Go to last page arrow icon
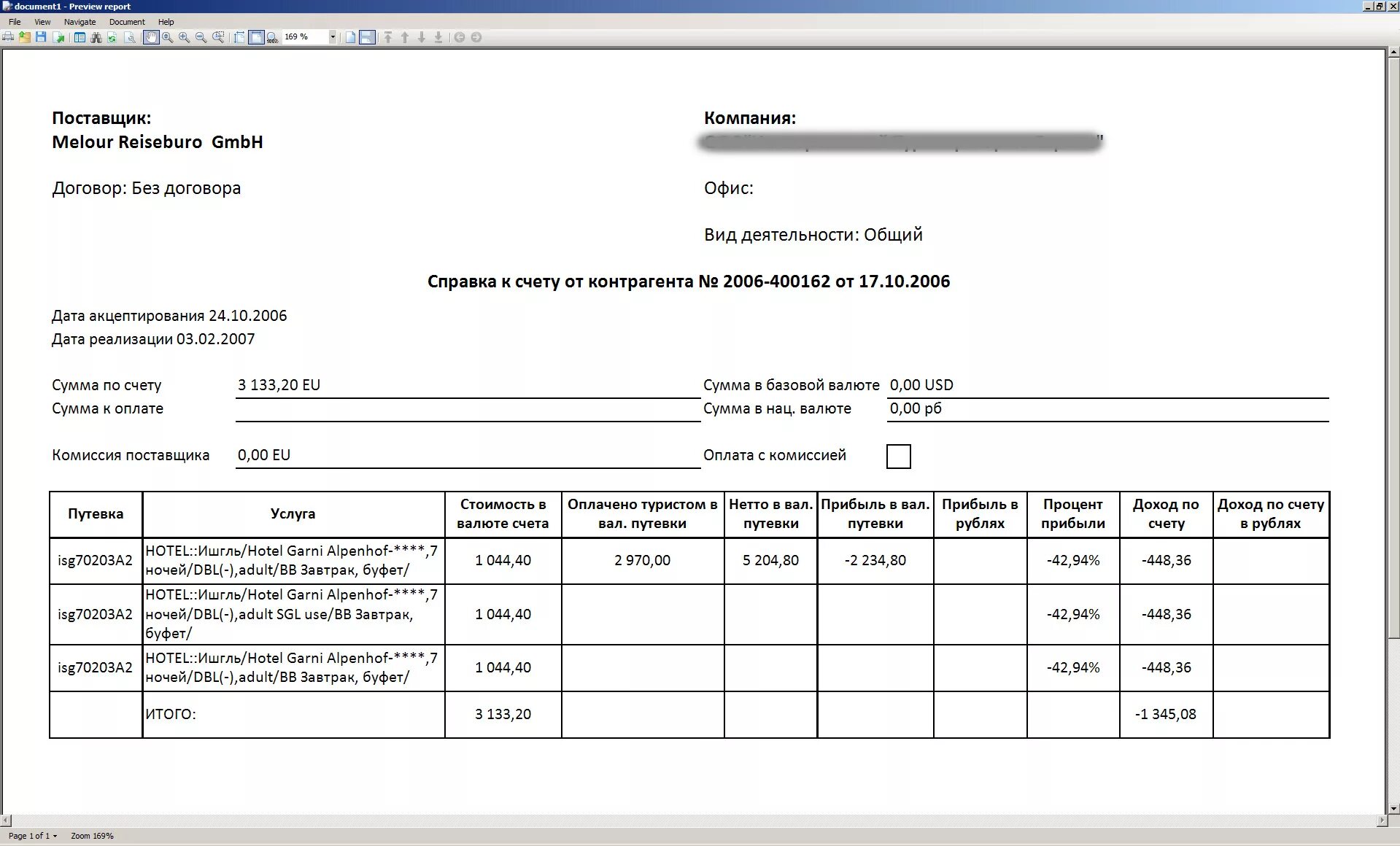Screen dimensions: 1400x846 438,37
